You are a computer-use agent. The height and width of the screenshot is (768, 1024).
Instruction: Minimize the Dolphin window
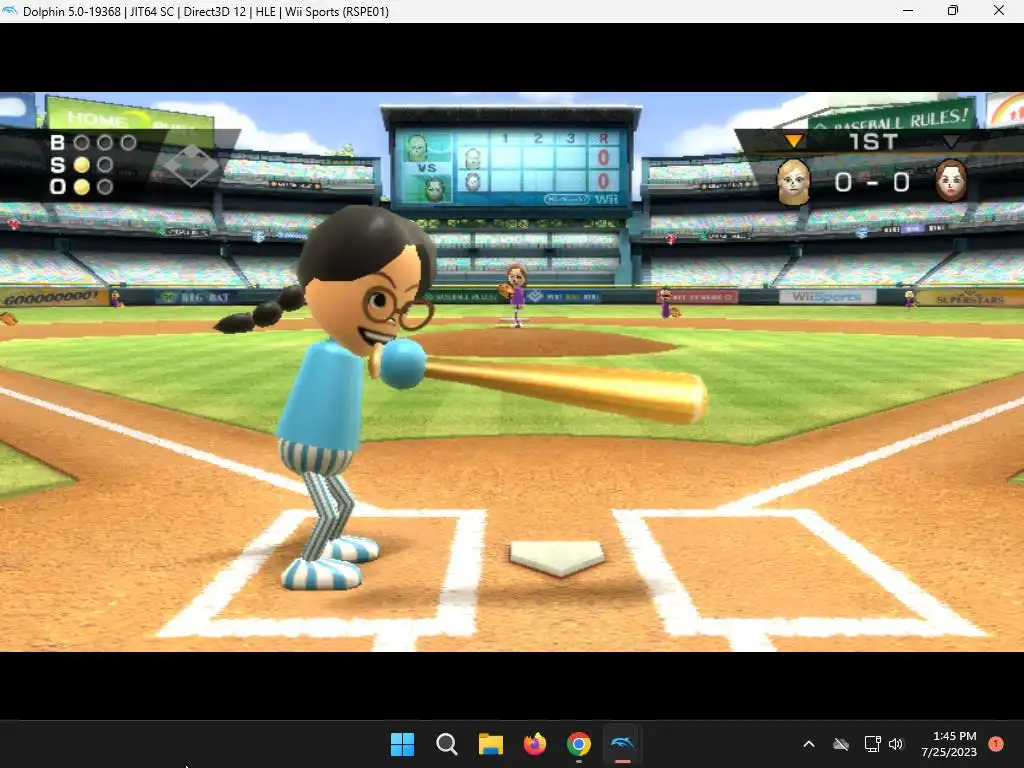(908, 10)
